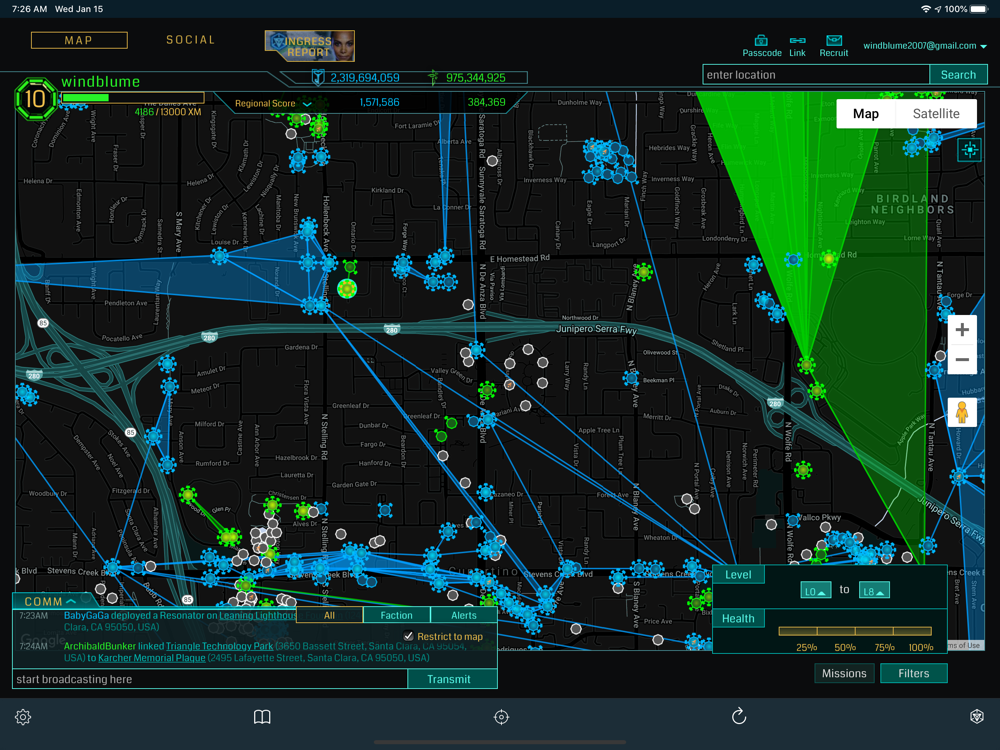Open the minimum level L0 dropdown
The height and width of the screenshot is (750, 1000).
816,591
